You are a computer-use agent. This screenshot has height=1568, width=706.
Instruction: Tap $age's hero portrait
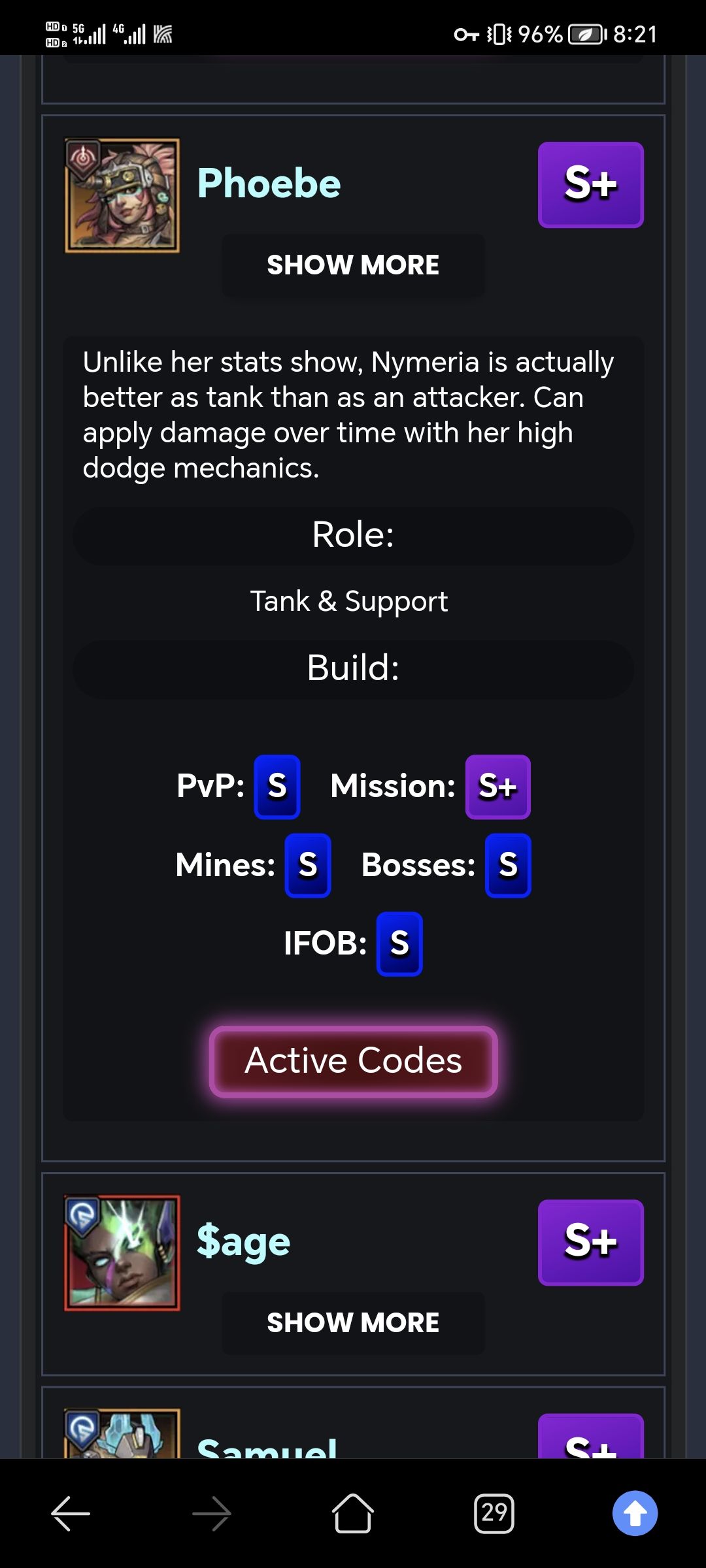click(x=122, y=1252)
